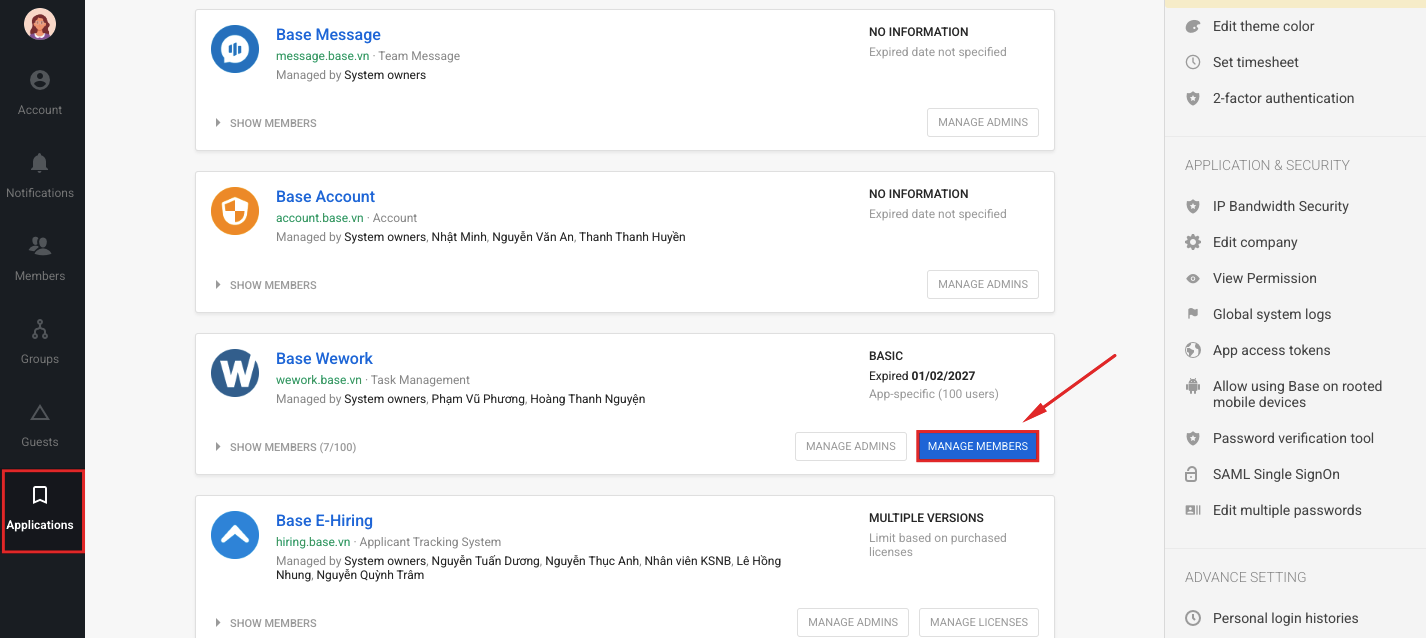Open Edit theme color setting
The height and width of the screenshot is (638, 1426).
click(1264, 26)
